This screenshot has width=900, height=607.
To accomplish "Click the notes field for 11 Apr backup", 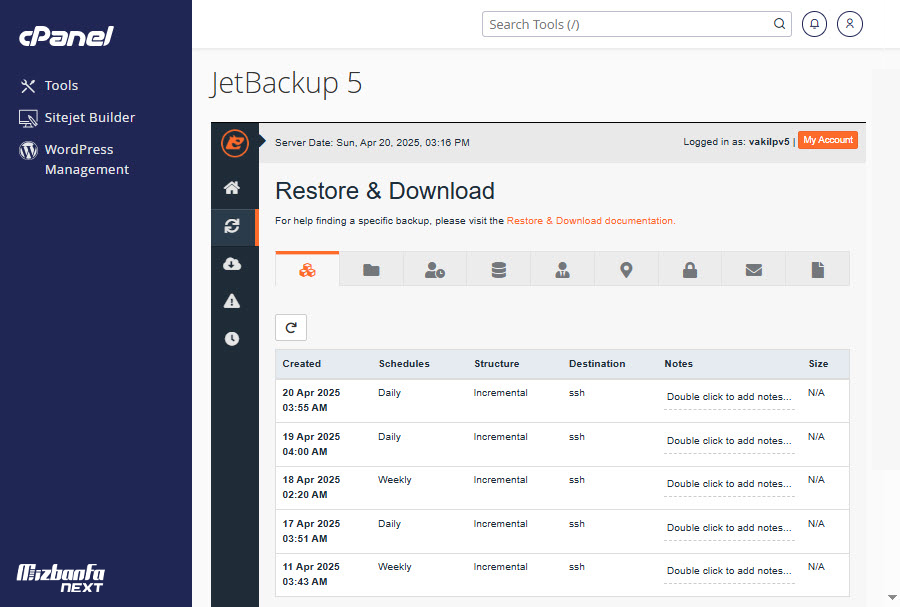I will coord(729,571).
